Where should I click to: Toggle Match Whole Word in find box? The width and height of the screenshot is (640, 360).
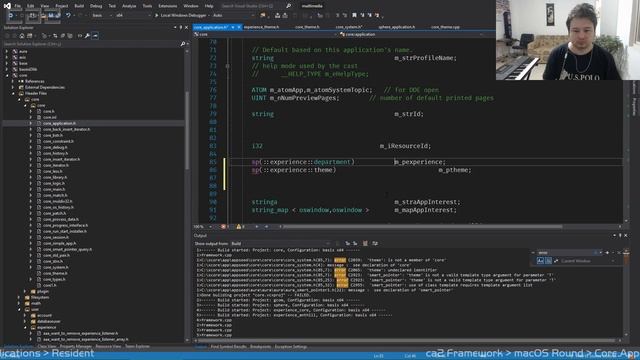[548, 261]
